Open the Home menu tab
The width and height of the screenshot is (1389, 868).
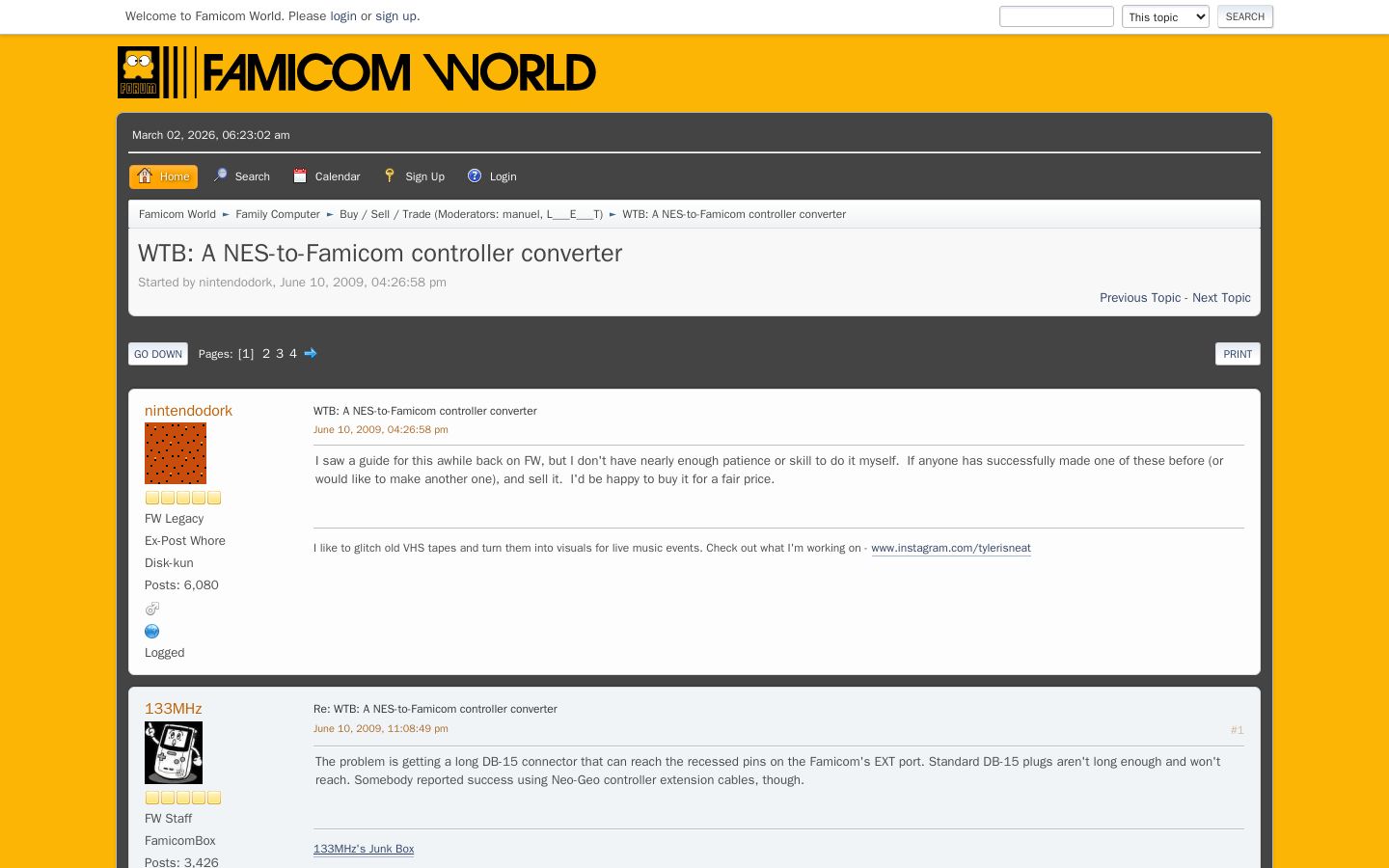164,176
